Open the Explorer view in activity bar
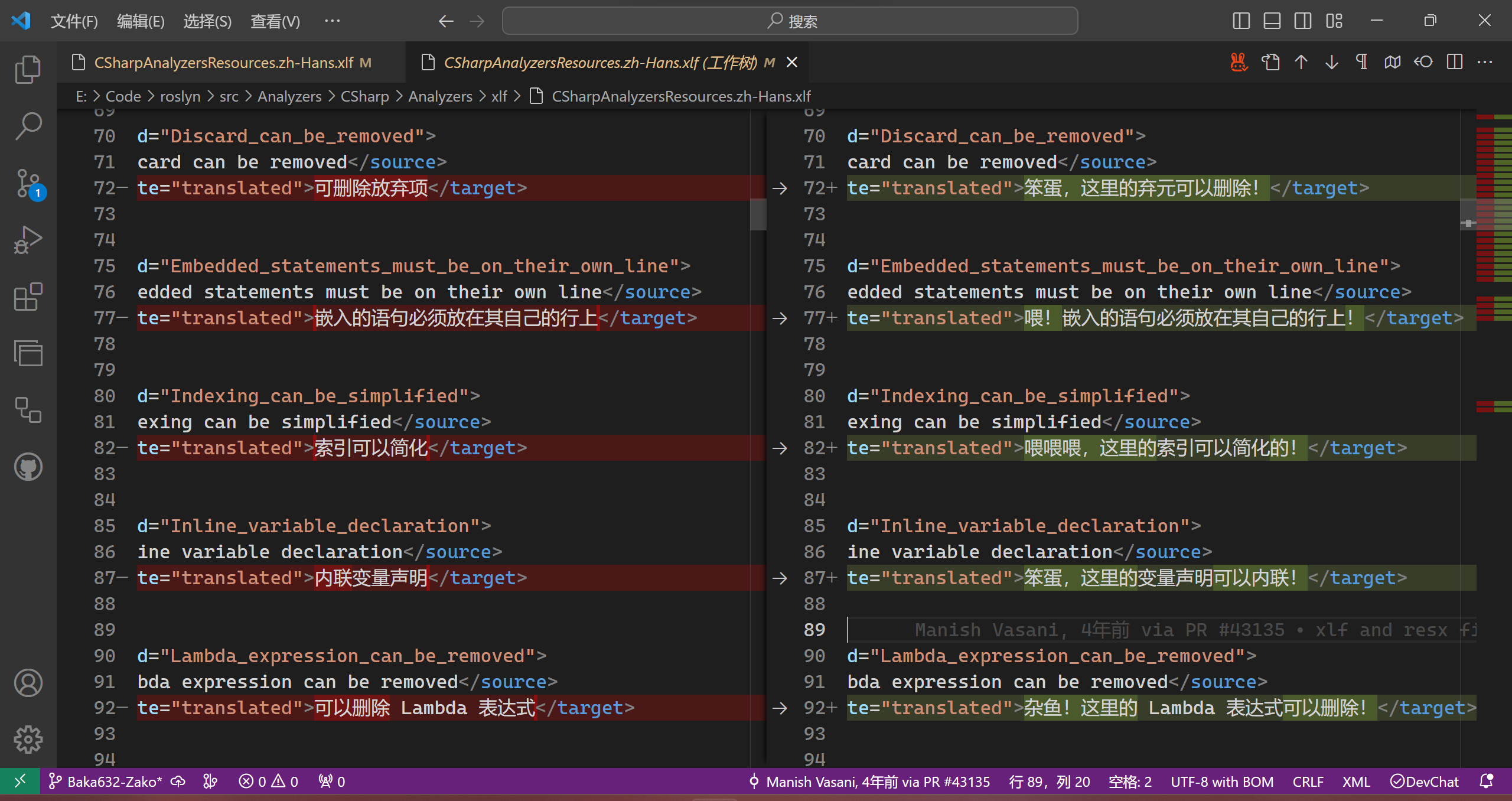The height and width of the screenshot is (801, 1512). (28, 70)
